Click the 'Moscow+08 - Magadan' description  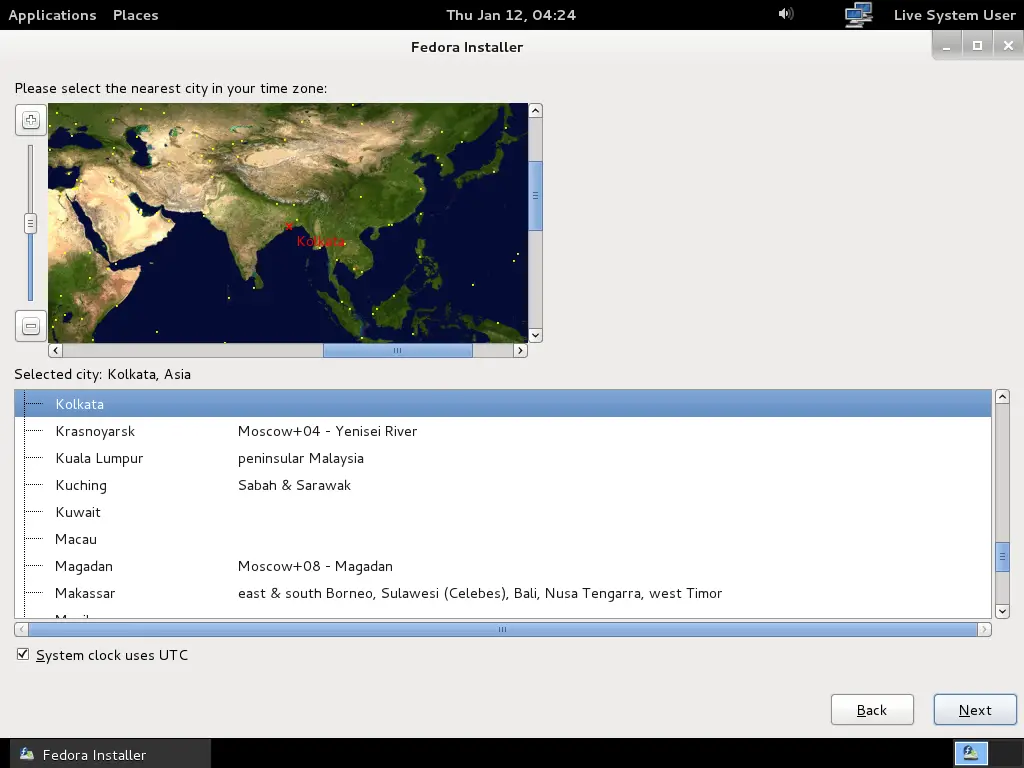click(315, 566)
